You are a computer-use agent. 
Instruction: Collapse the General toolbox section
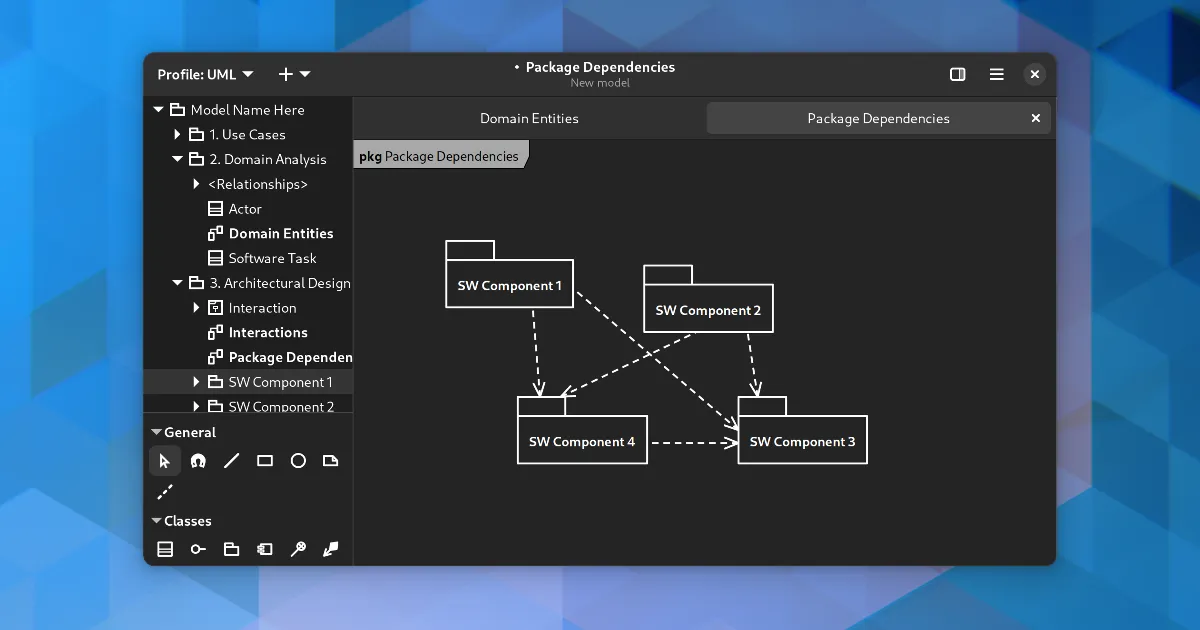point(157,433)
